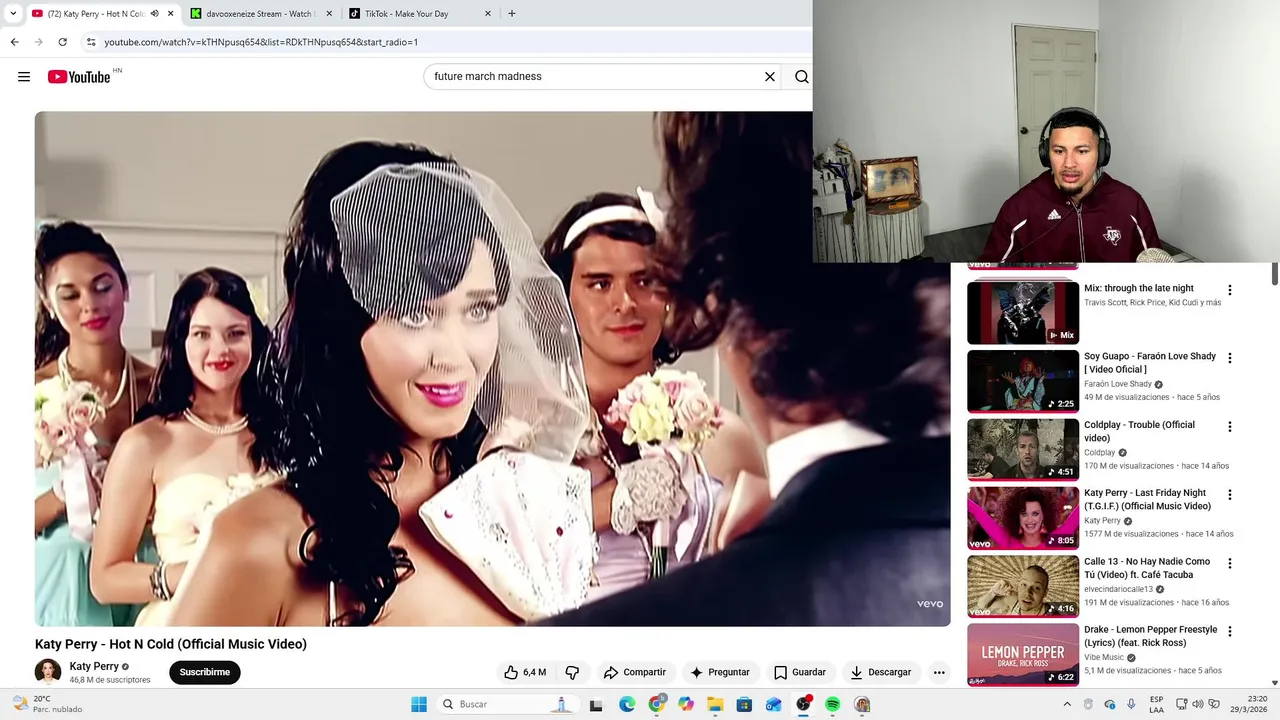This screenshot has width=1280, height=720.
Task: Open options for Drake - Lemon Pepper Freestyle
Action: point(1230,632)
